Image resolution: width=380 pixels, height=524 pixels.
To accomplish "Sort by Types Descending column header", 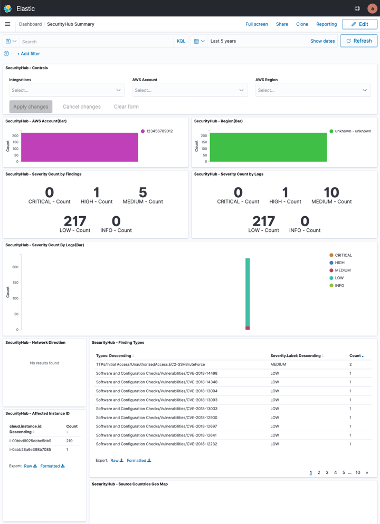I will [115, 356].
